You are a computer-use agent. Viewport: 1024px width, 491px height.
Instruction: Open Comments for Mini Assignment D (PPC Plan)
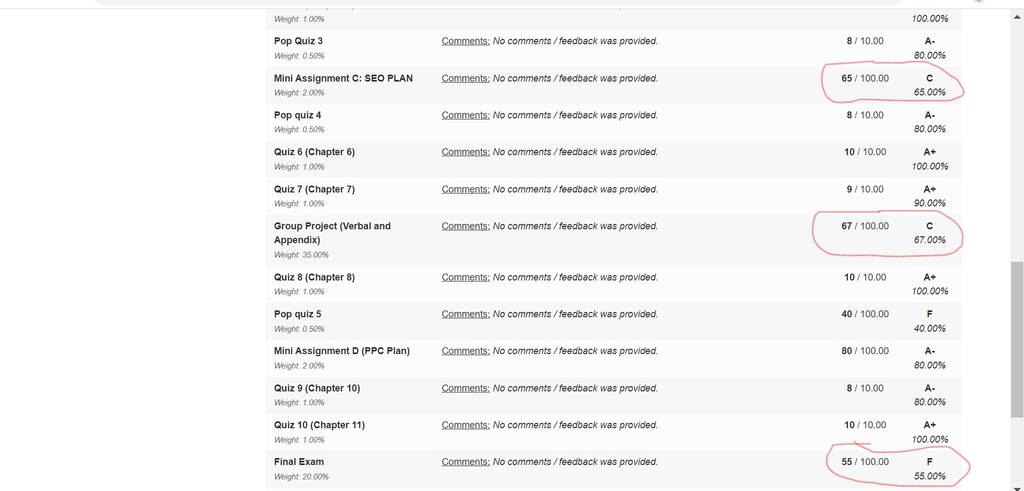point(466,351)
